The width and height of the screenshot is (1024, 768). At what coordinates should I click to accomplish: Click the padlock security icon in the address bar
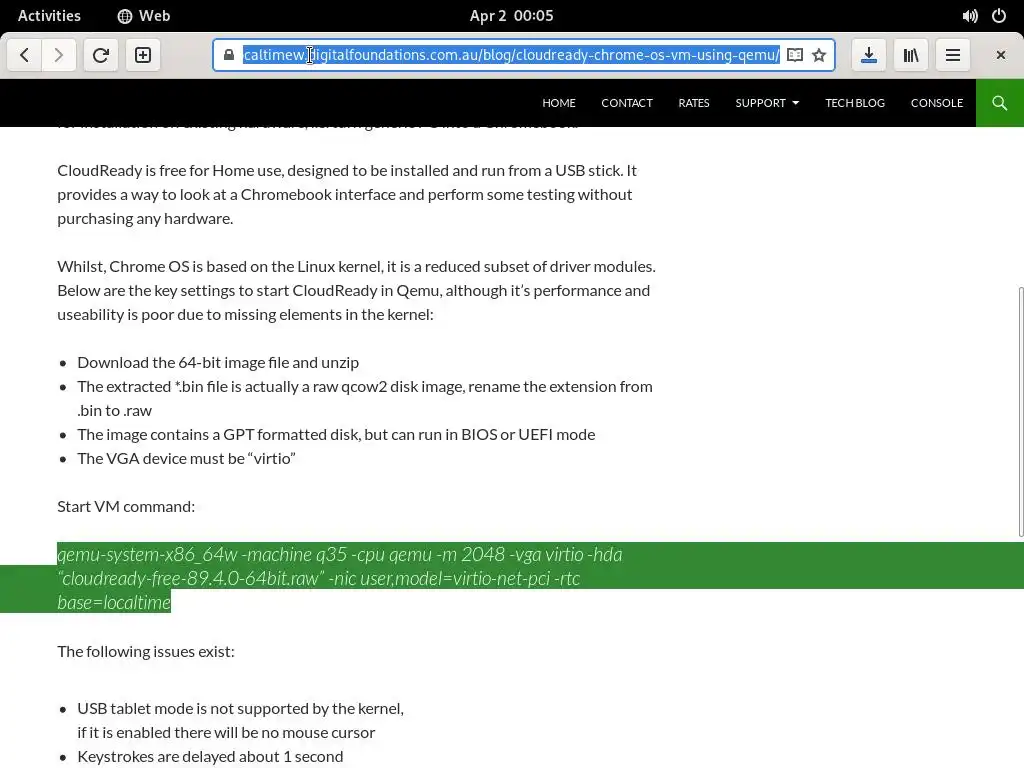coord(229,55)
